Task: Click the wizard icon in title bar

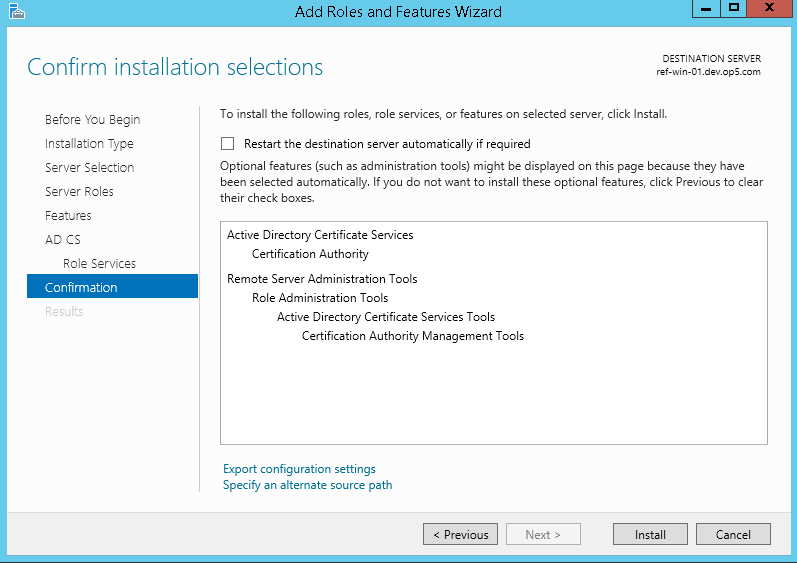Action: (16, 11)
